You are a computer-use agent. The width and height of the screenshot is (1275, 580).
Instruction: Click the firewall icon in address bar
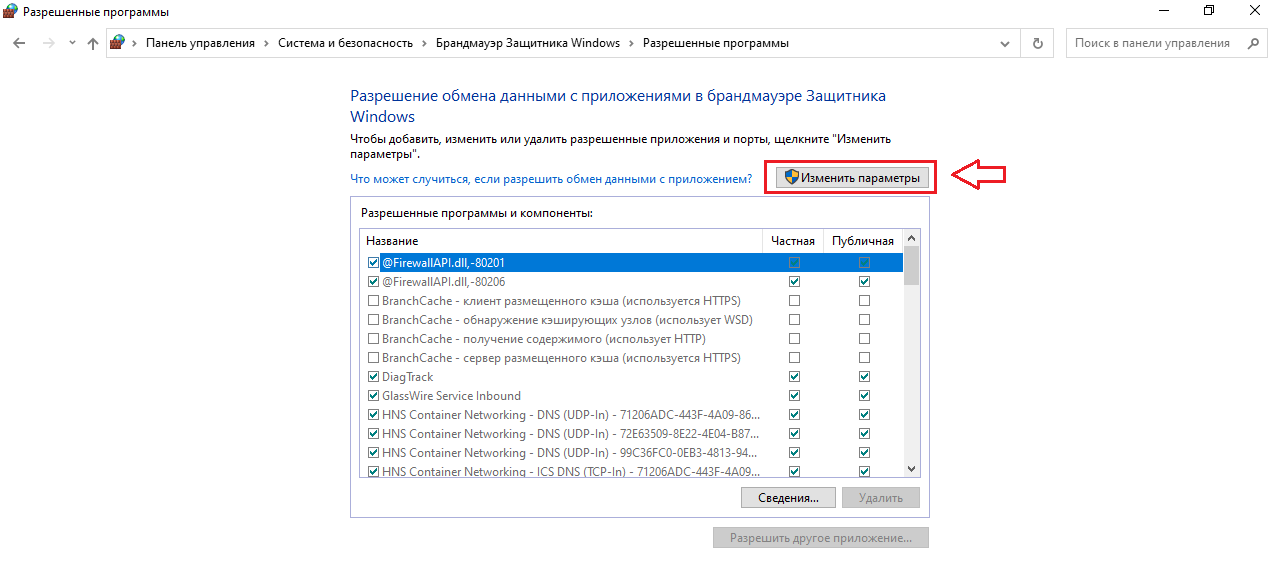[x=118, y=43]
